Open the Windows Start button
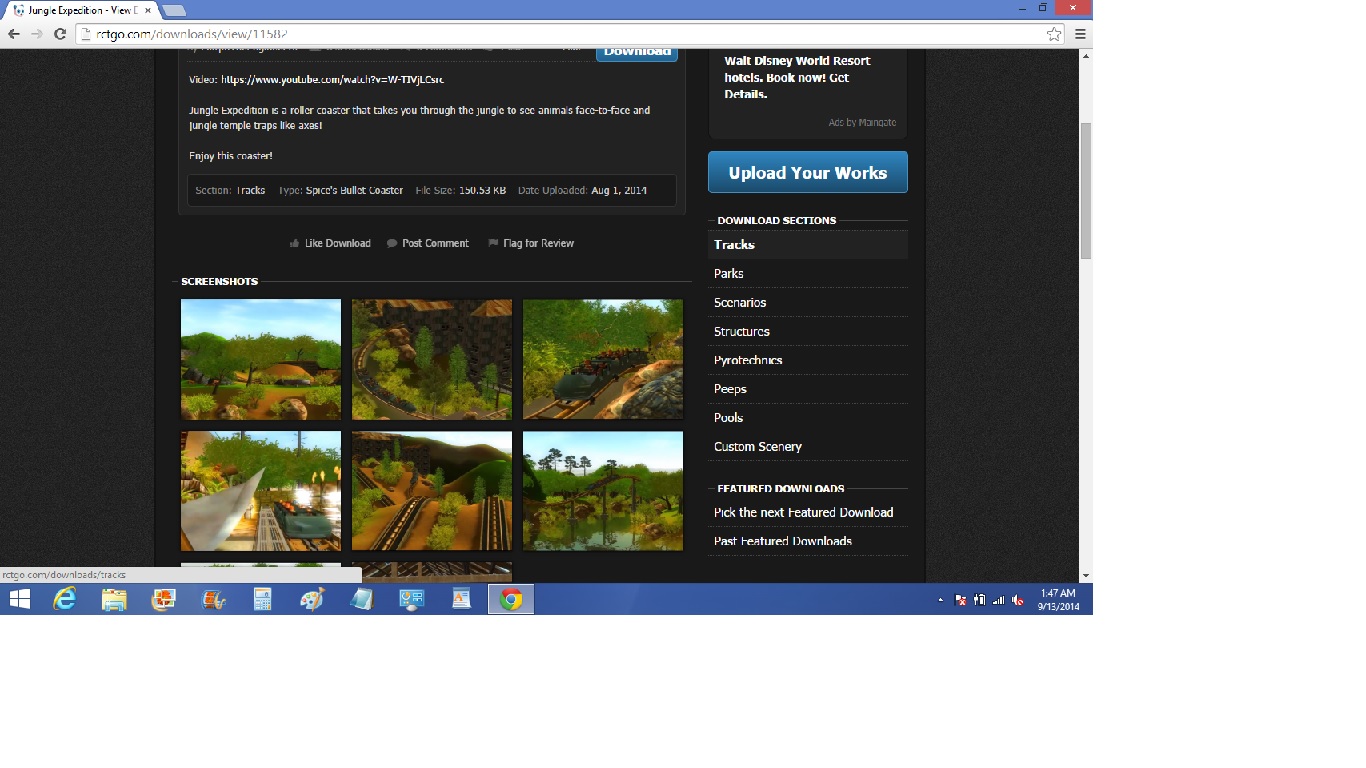This screenshot has height=768, width=1366. pos(19,599)
